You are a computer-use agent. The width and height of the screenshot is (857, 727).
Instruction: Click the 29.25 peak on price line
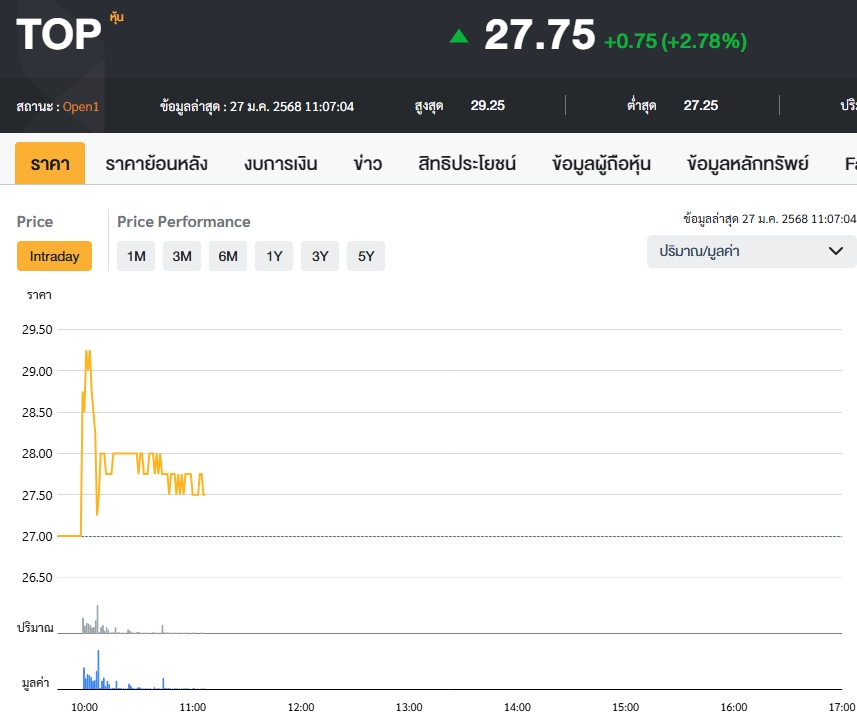click(x=88, y=351)
